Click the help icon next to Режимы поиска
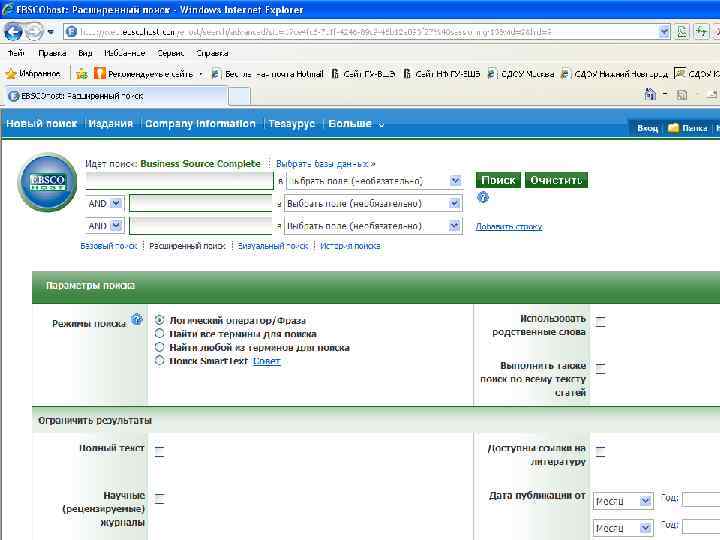Image resolution: width=720 pixels, height=540 pixels. [x=137, y=319]
